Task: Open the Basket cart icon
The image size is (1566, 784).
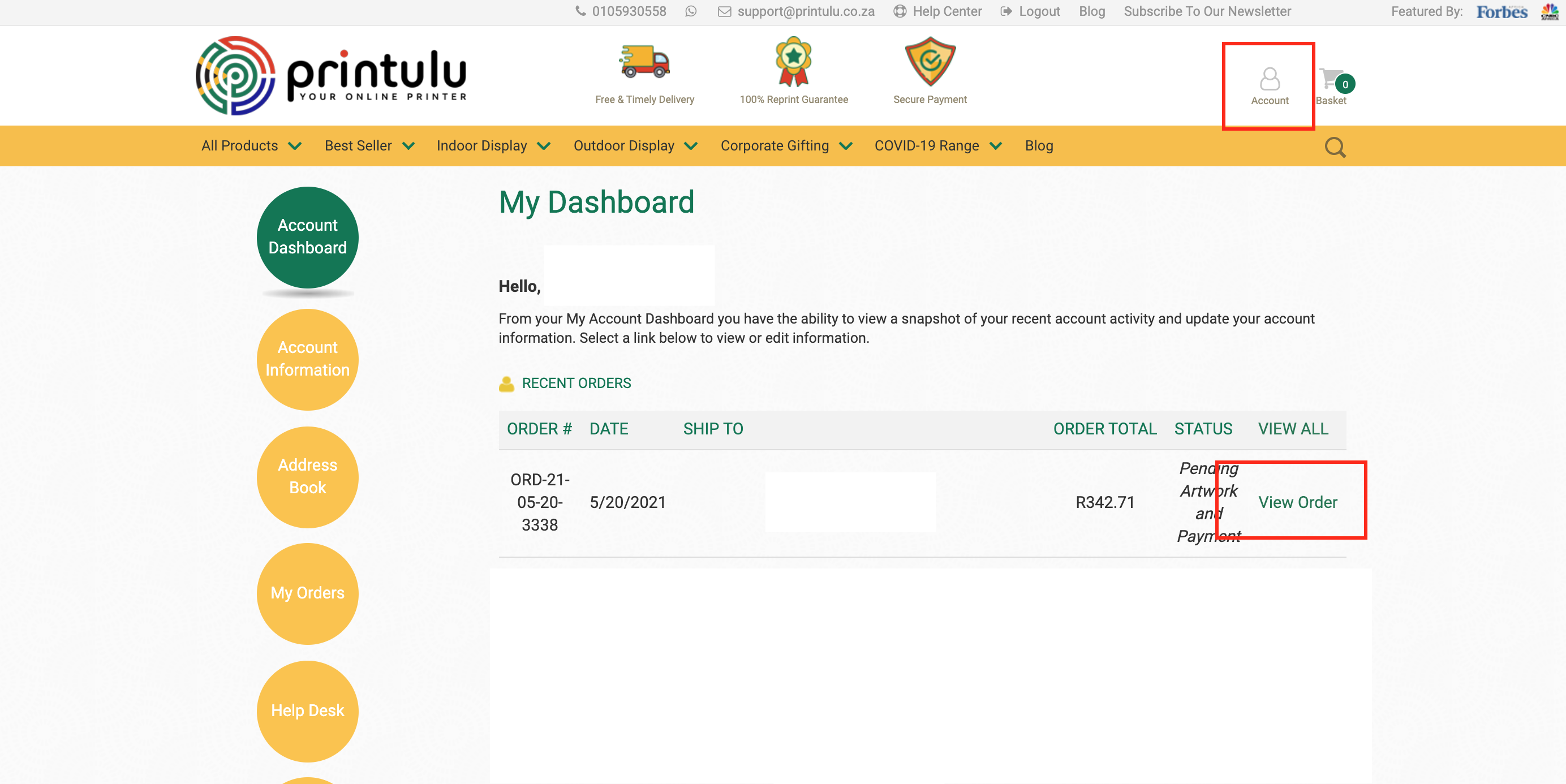Action: (1330, 79)
